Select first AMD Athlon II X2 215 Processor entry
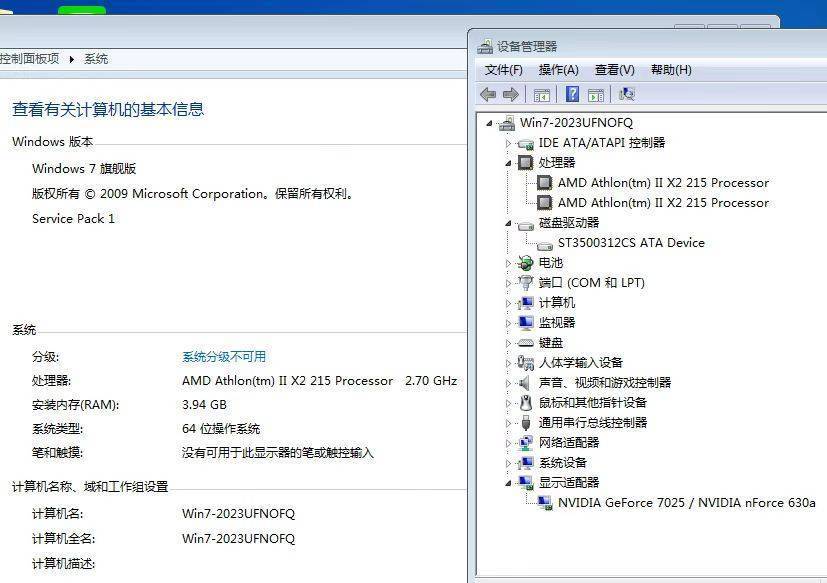This screenshot has width=827, height=583. pos(663,183)
